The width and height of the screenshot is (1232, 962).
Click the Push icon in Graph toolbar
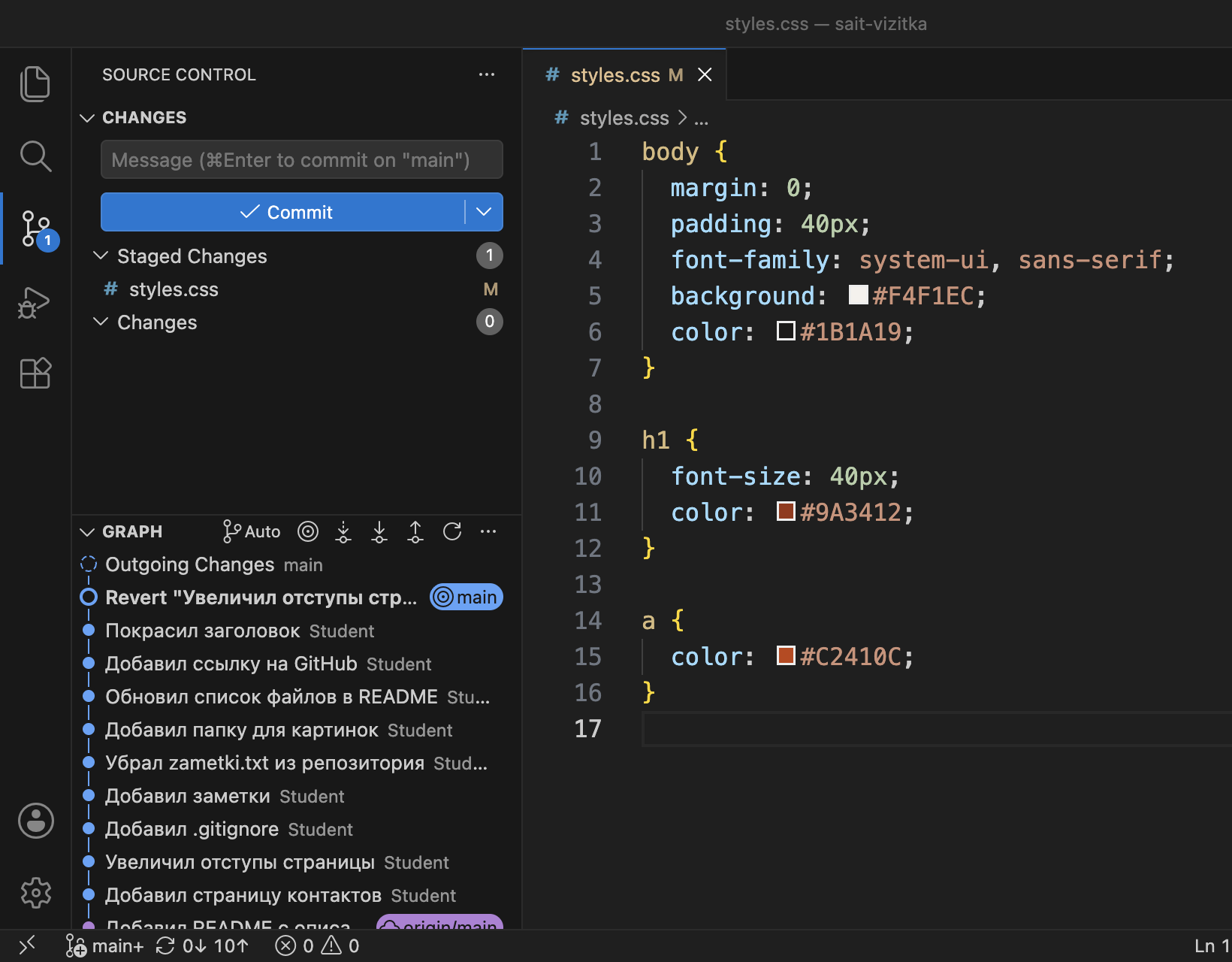coord(415,531)
